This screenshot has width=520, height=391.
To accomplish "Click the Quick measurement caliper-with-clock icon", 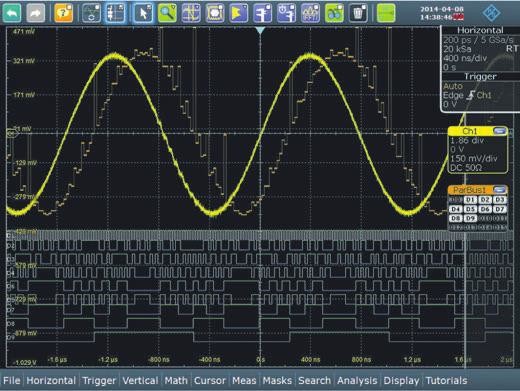I will coord(286,13).
